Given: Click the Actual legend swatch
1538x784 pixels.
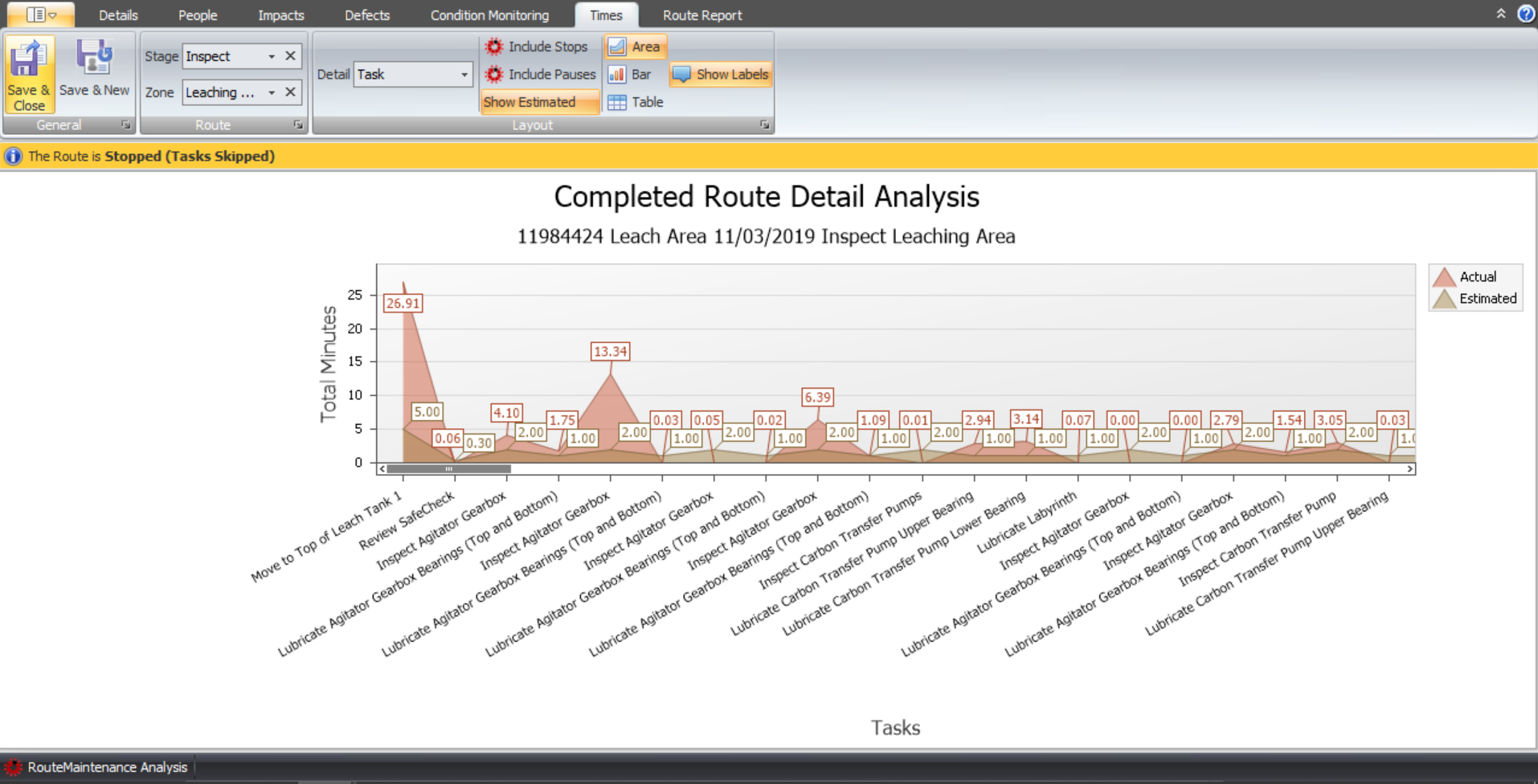Looking at the screenshot, I should click(x=1444, y=277).
